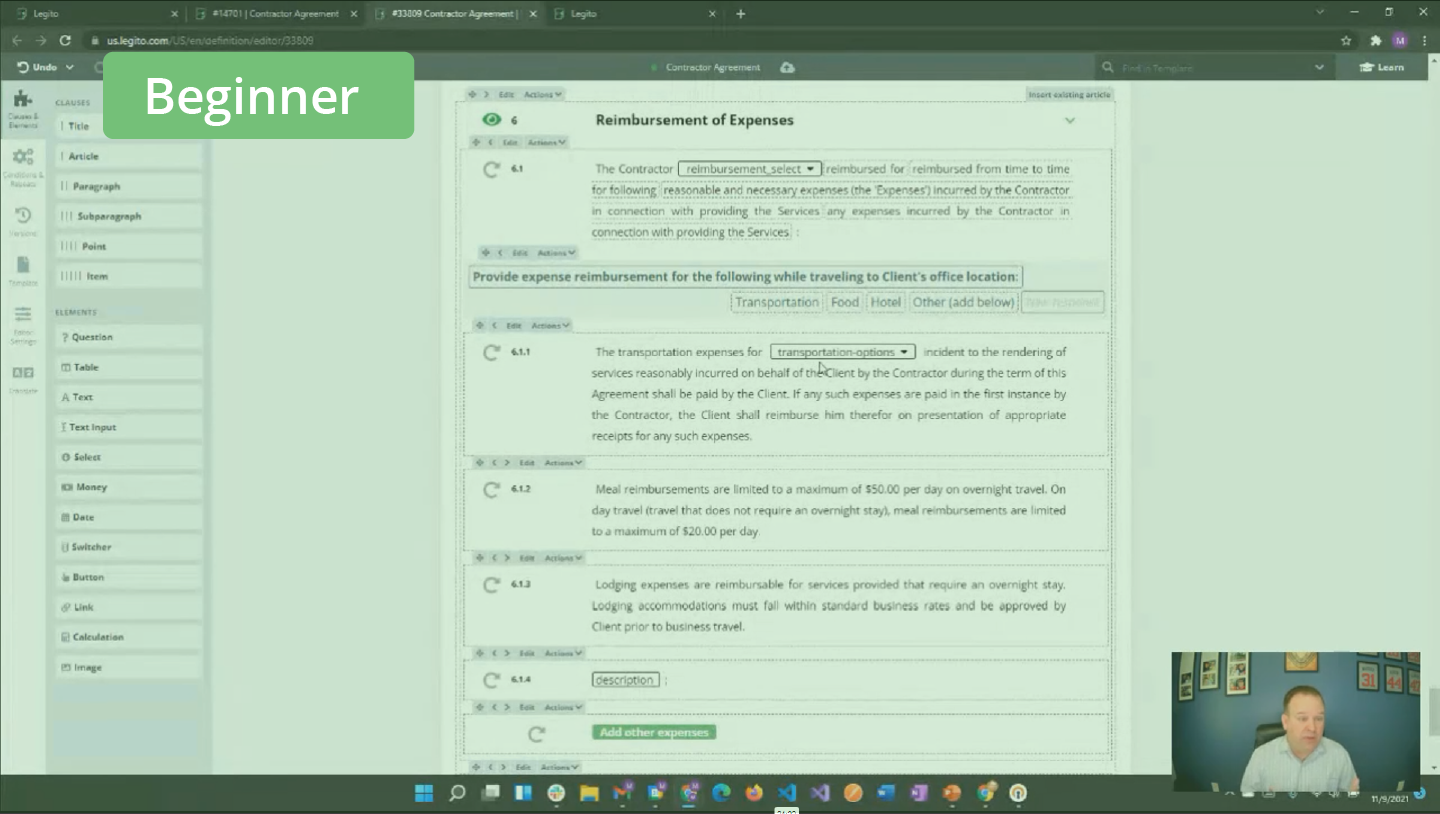Click the refresh icon on clause 6.1.3
1440x814 pixels.
coord(491,584)
